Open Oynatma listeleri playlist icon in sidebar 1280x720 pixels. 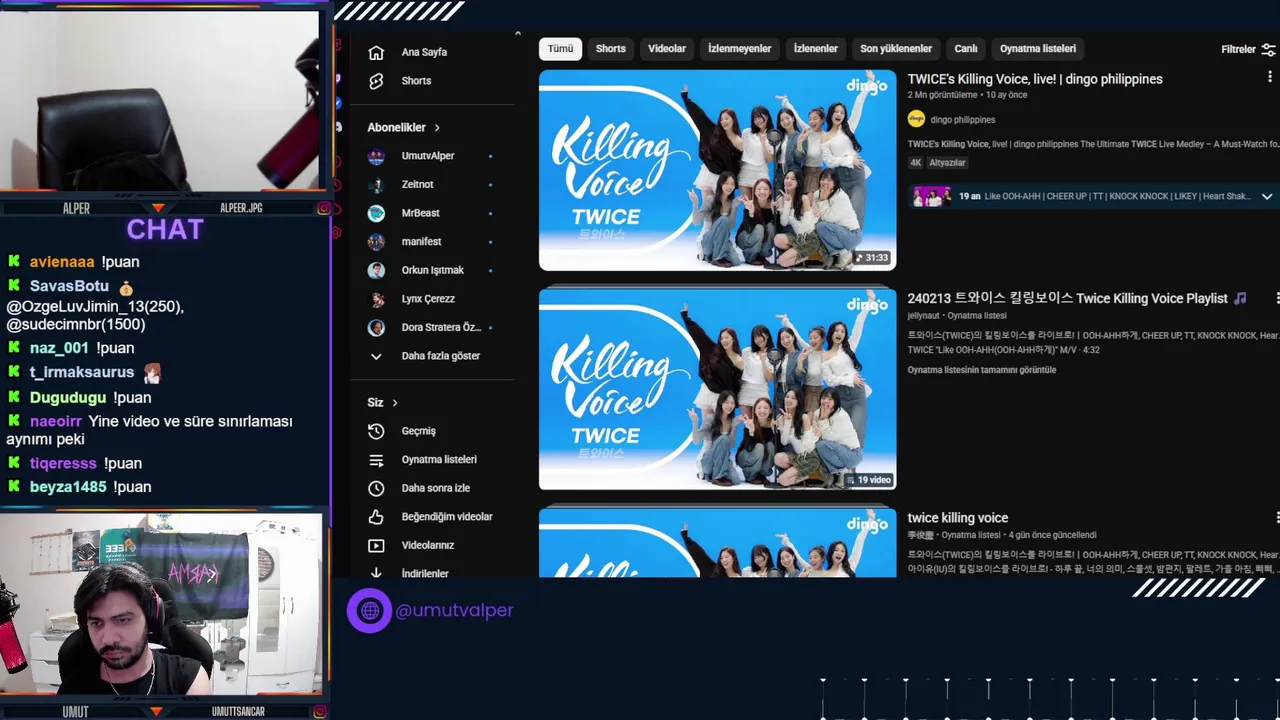coord(376,460)
